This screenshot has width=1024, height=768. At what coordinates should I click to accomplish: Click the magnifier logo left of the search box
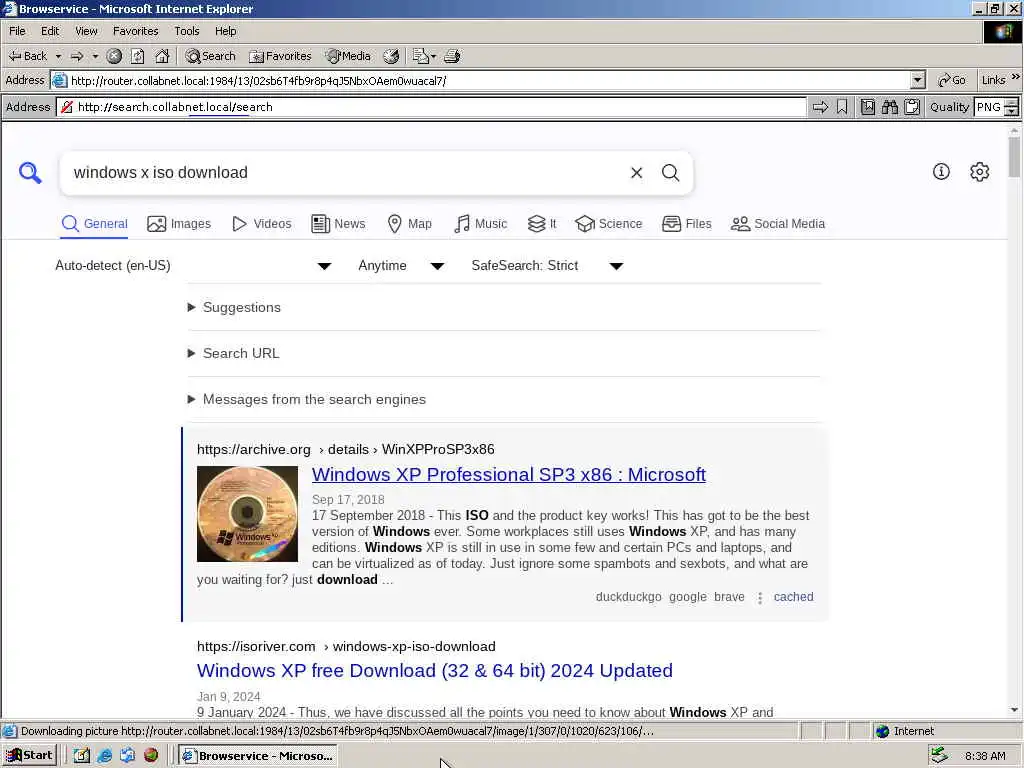click(30, 172)
